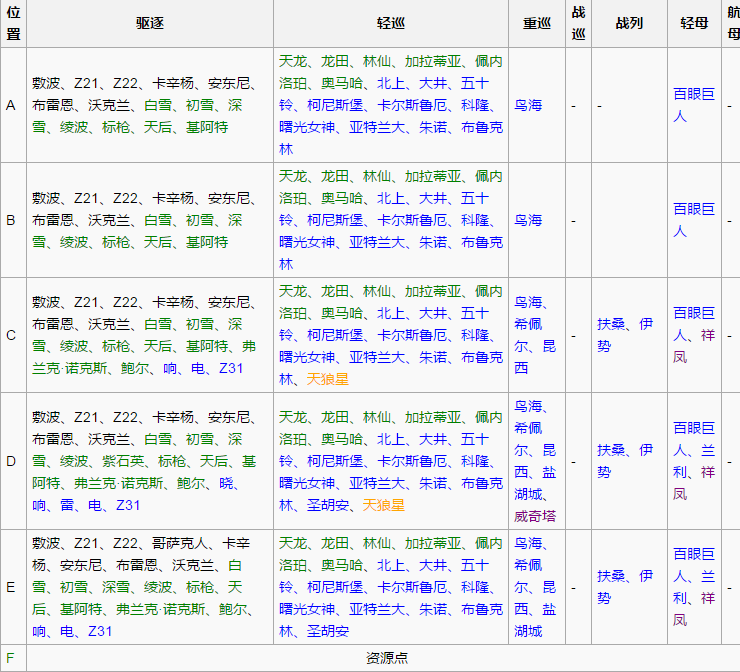
Task: Click the 位置 column header
Action: (x=13, y=23)
